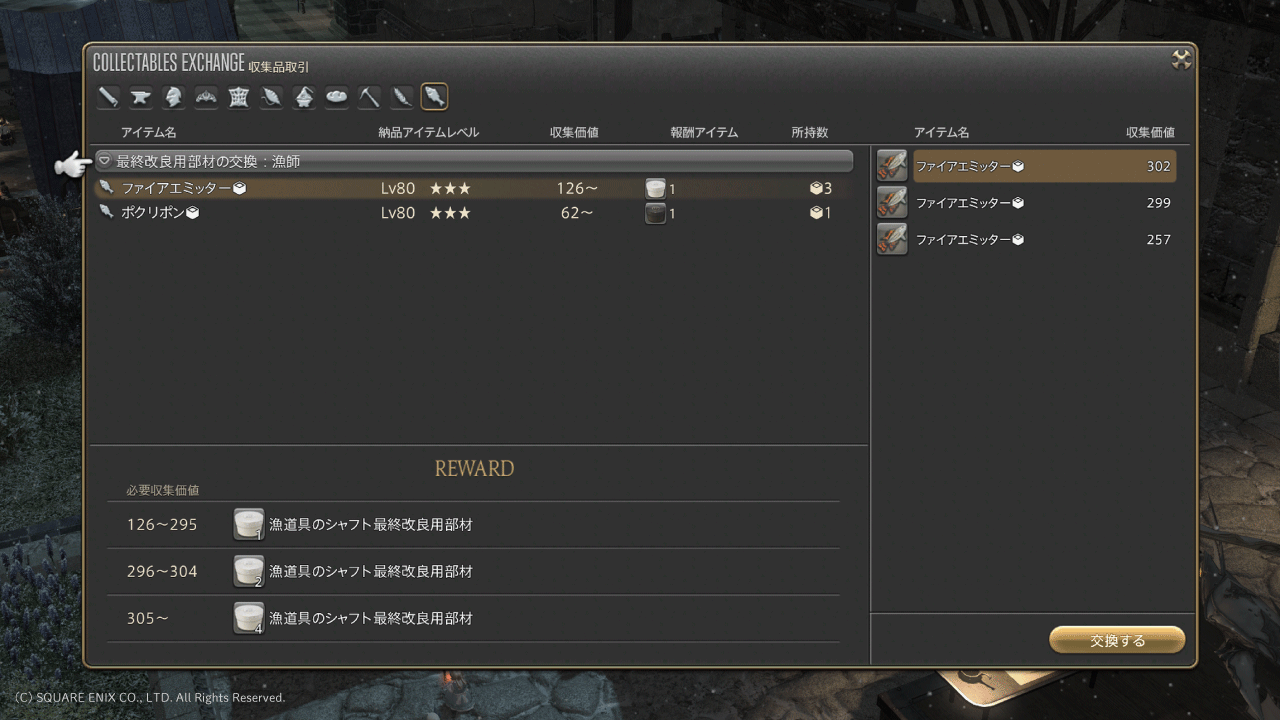Choose ファイアエミッター with collectability 302
1280x720 pixels.
(x=1026, y=166)
